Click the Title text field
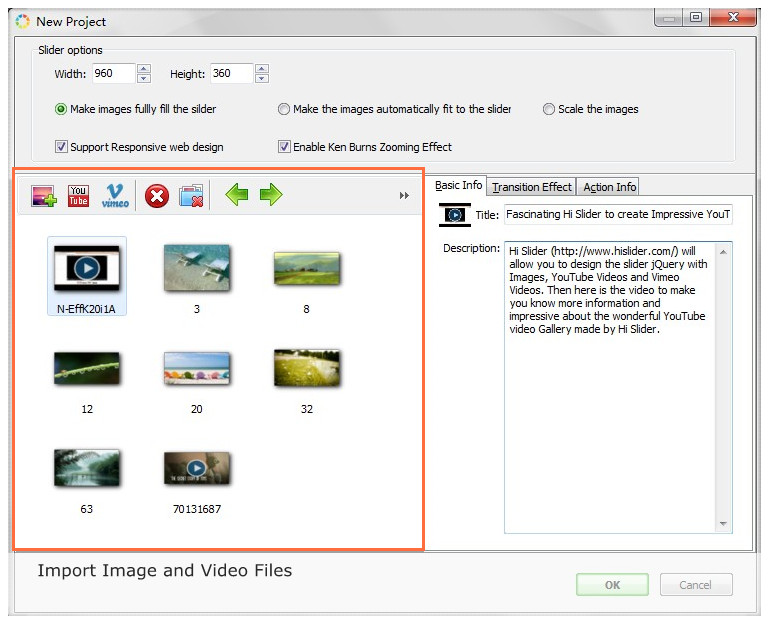The height and width of the screenshot is (625, 769). [x=618, y=214]
